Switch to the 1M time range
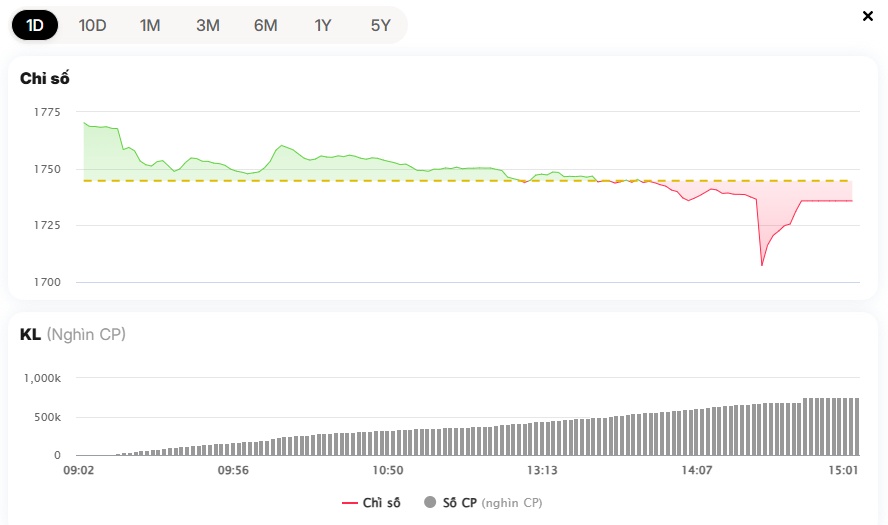 pos(150,25)
